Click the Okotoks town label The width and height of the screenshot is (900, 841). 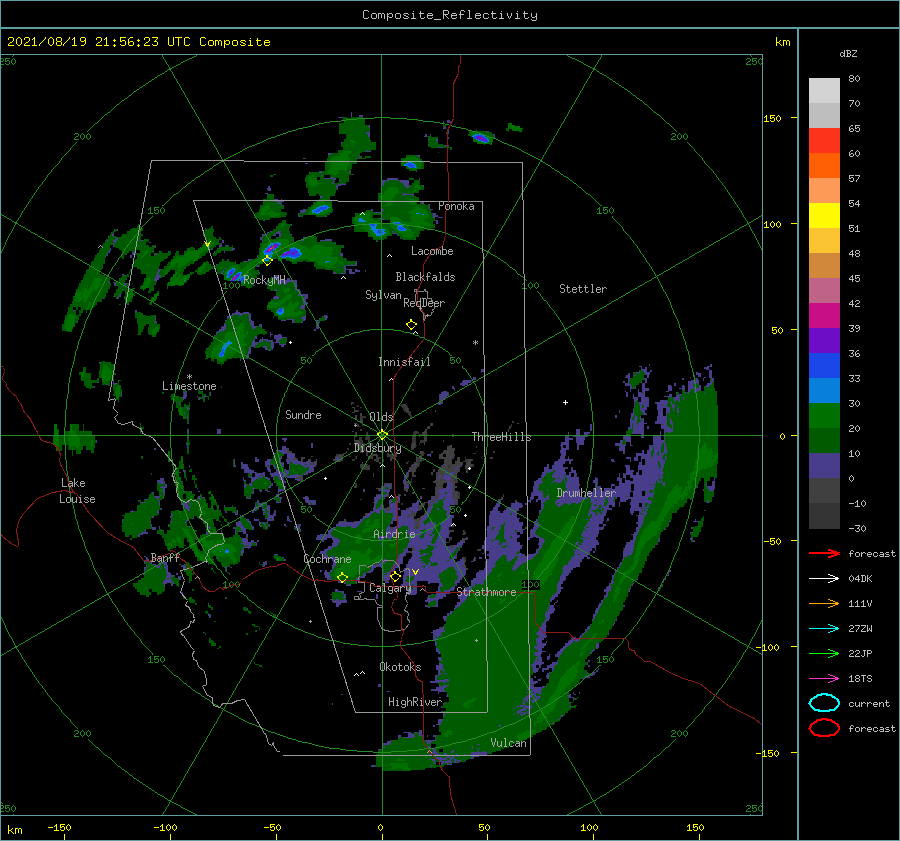(400, 667)
